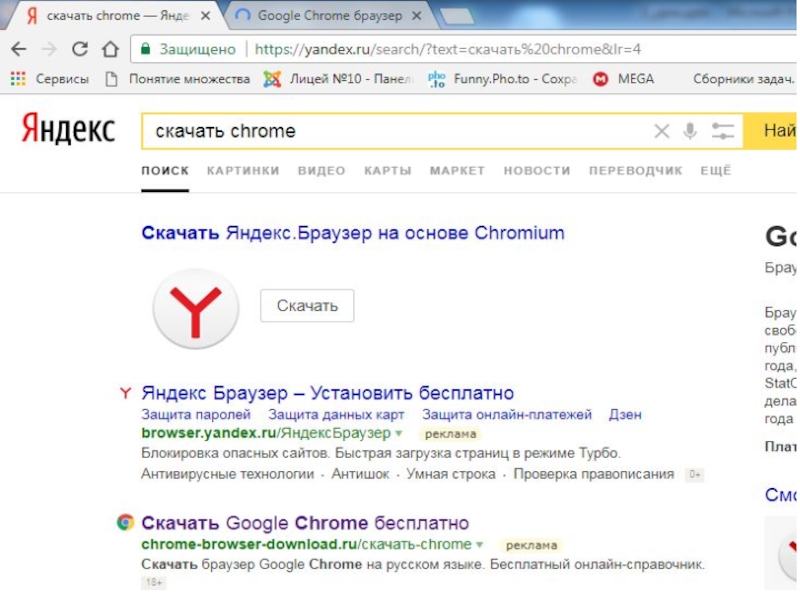Viewport: 800px width, 600px height.
Task: Open the Защита данных карт sitelink
Action: [336, 414]
